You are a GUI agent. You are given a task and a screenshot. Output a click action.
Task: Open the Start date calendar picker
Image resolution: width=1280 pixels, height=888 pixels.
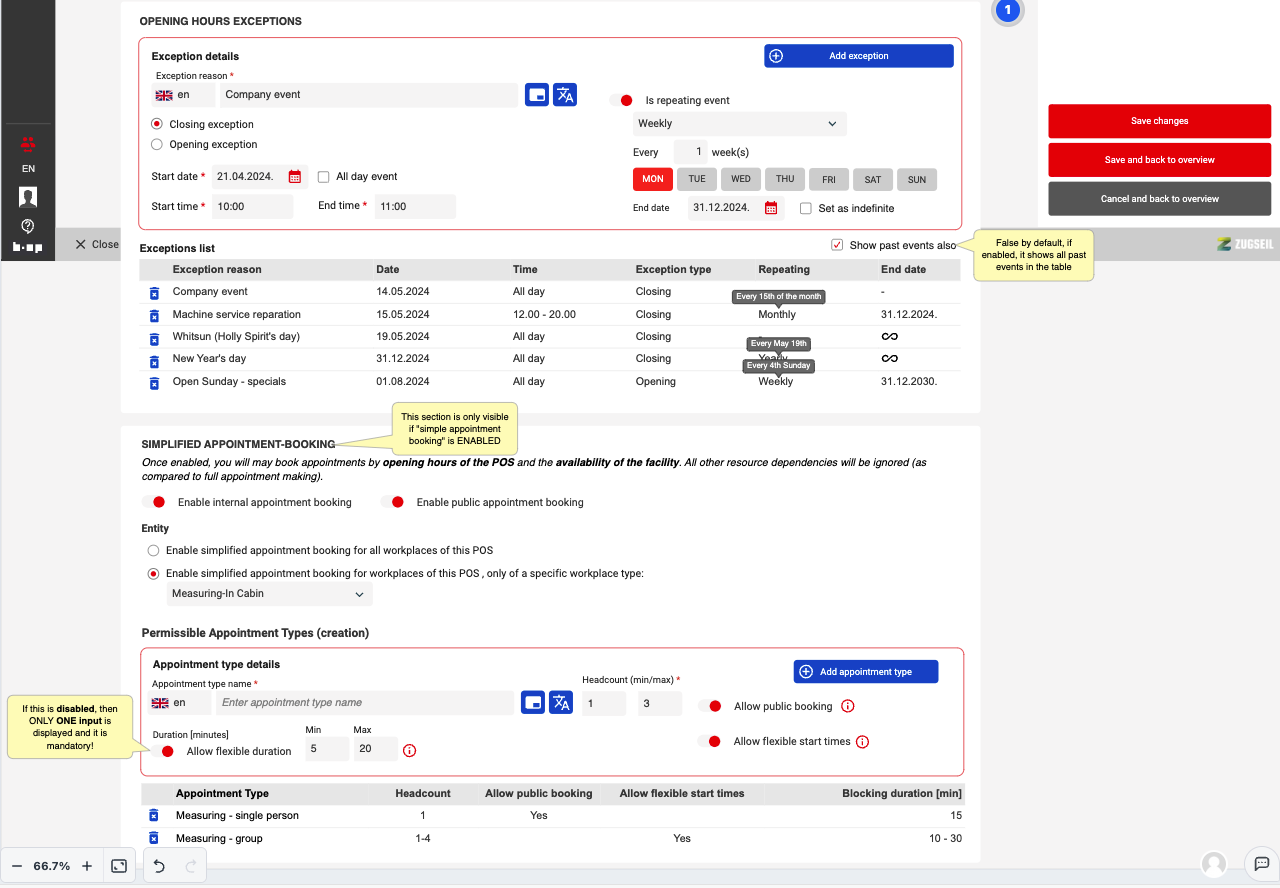295,177
